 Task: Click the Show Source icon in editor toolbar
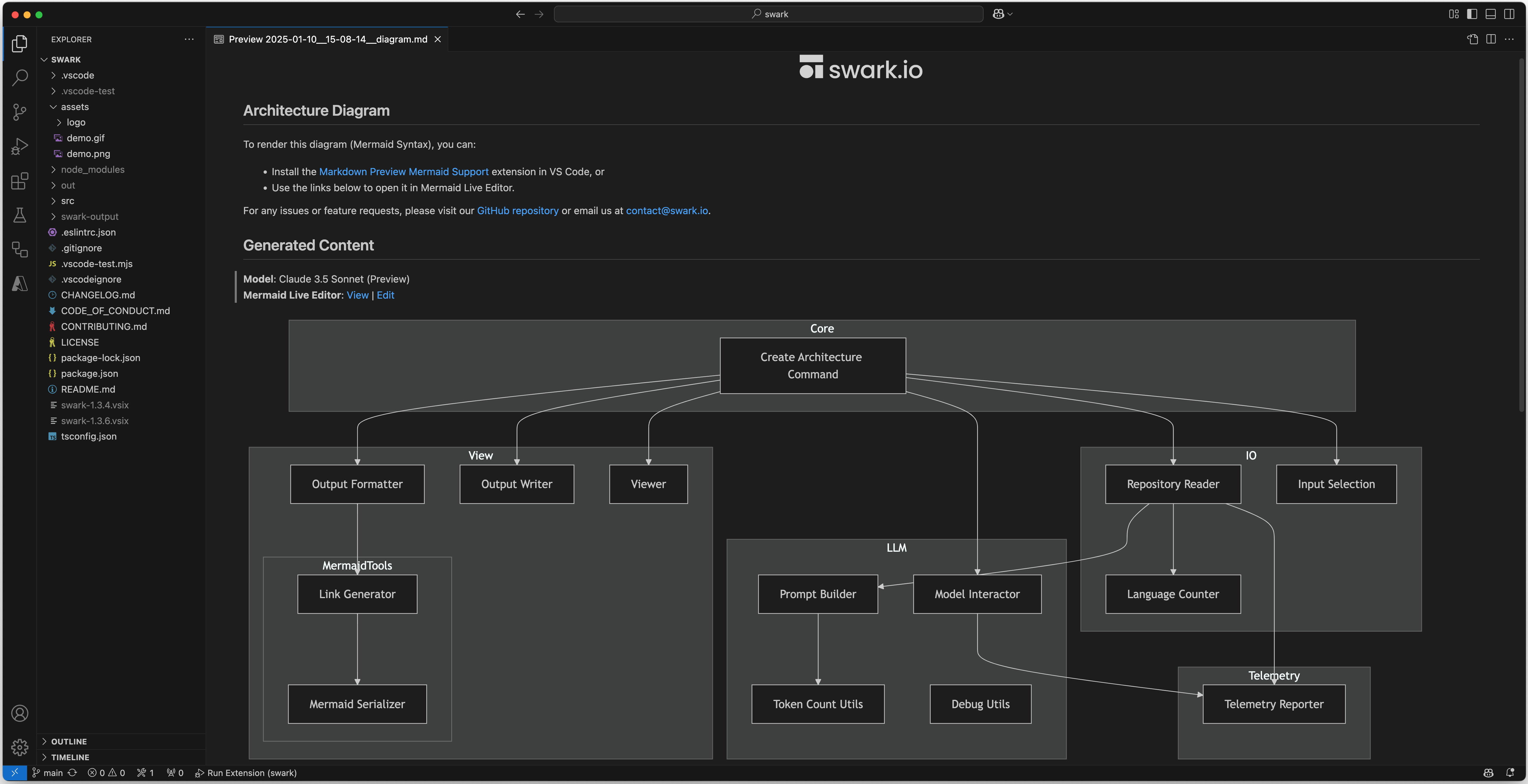(x=1473, y=39)
